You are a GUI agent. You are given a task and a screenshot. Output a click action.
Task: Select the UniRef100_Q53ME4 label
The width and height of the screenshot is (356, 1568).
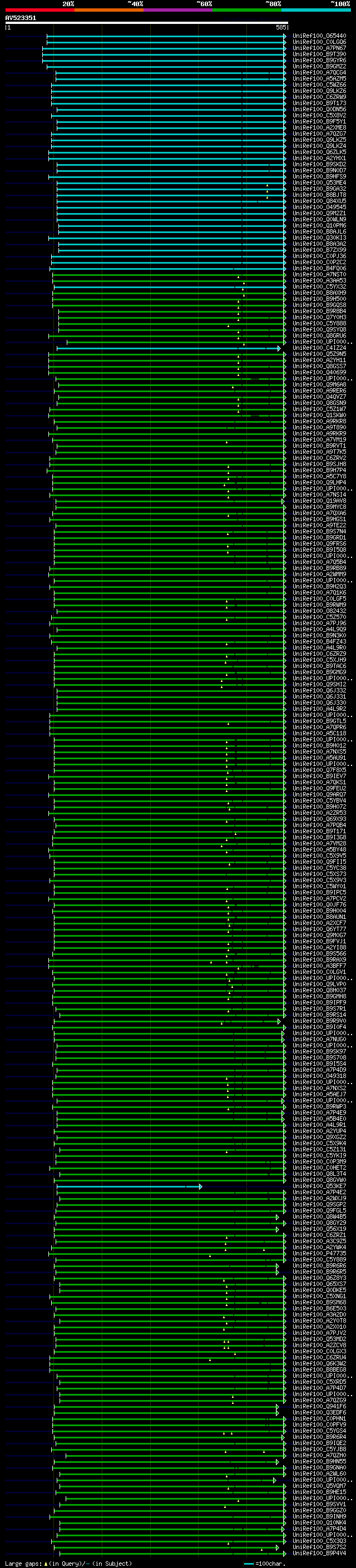[319, 182]
